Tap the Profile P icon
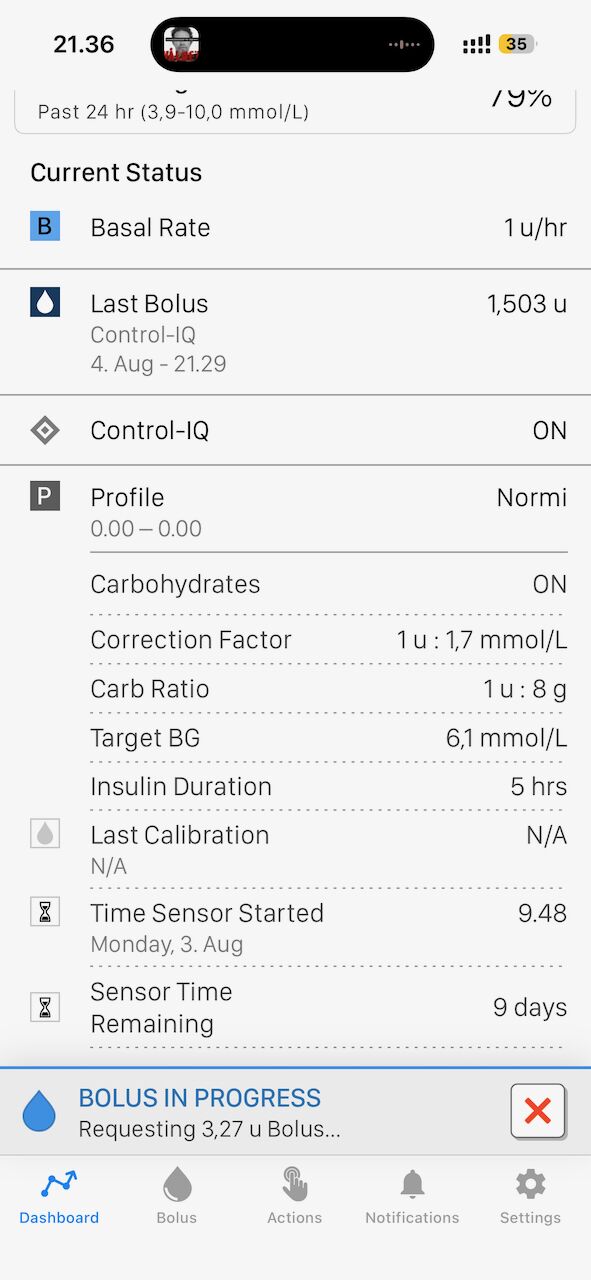Screen dimensions: 591x1280 click(45, 496)
